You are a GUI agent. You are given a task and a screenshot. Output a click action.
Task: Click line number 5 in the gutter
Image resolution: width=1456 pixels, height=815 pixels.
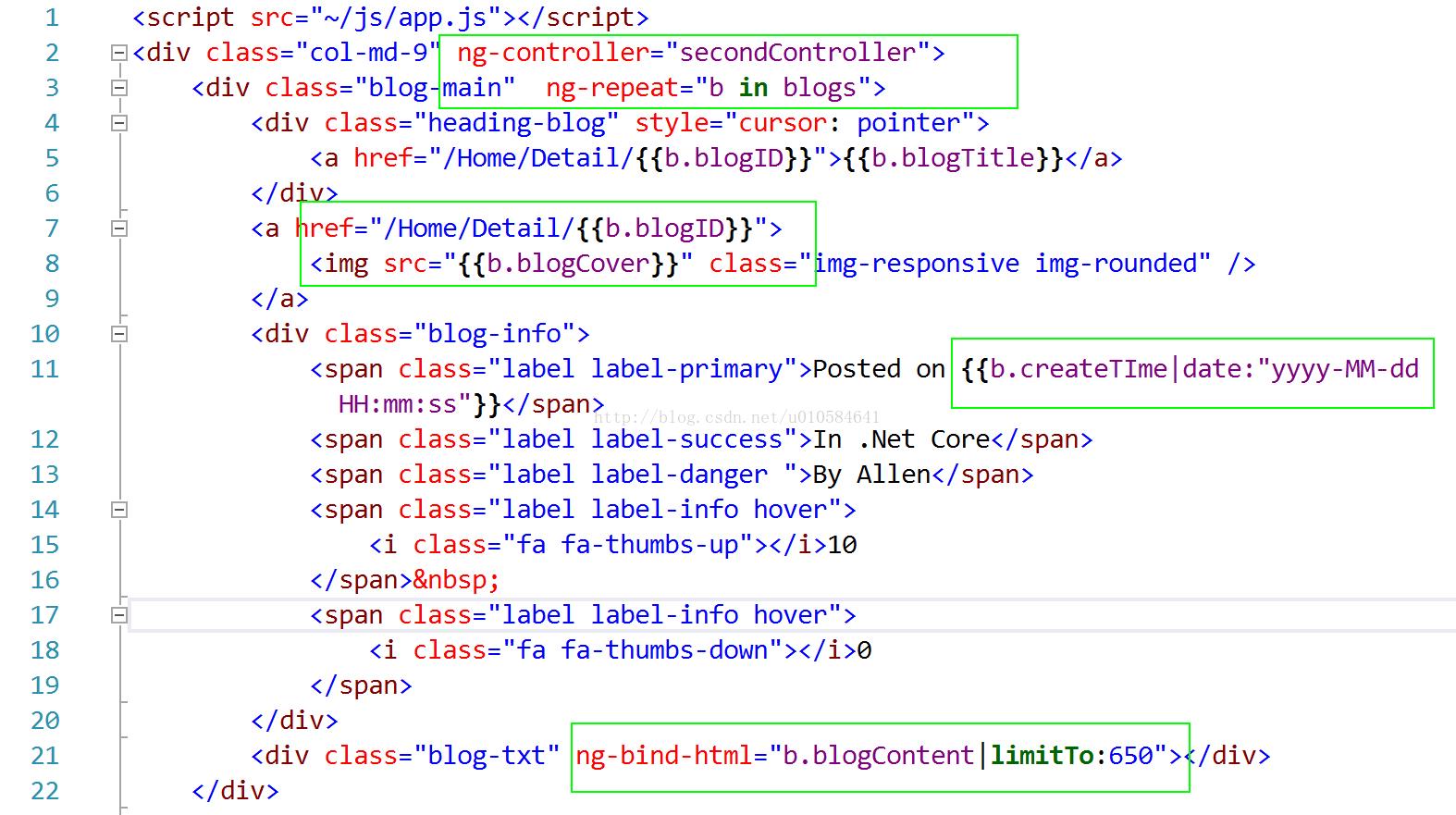pos(52,158)
